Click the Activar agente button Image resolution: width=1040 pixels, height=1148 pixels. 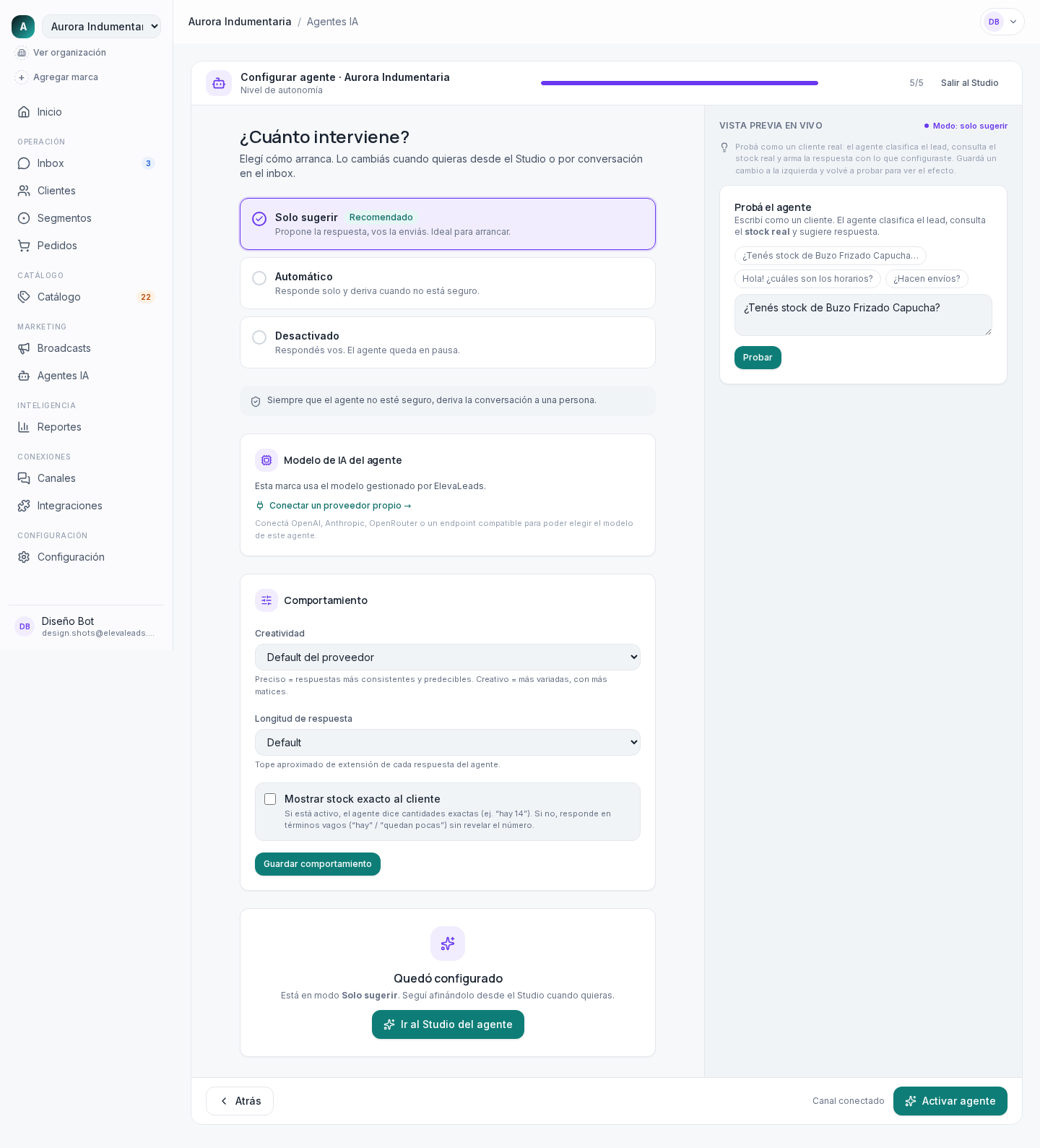point(950,1101)
